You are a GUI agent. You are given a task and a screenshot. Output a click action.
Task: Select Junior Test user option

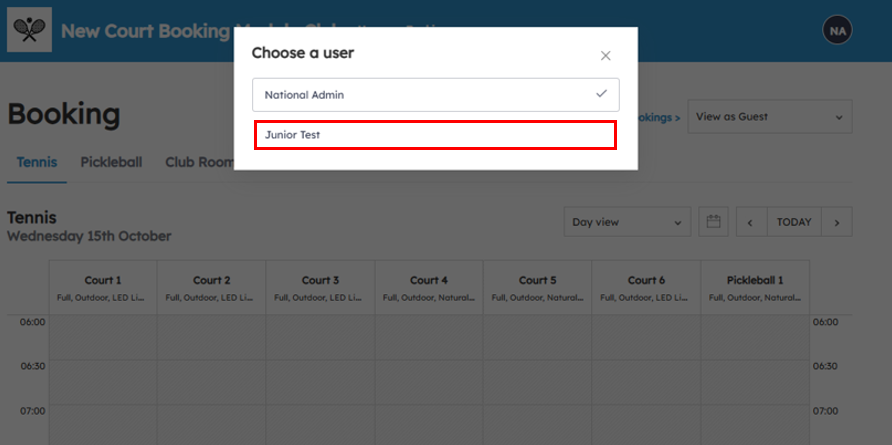(x=435, y=135)
